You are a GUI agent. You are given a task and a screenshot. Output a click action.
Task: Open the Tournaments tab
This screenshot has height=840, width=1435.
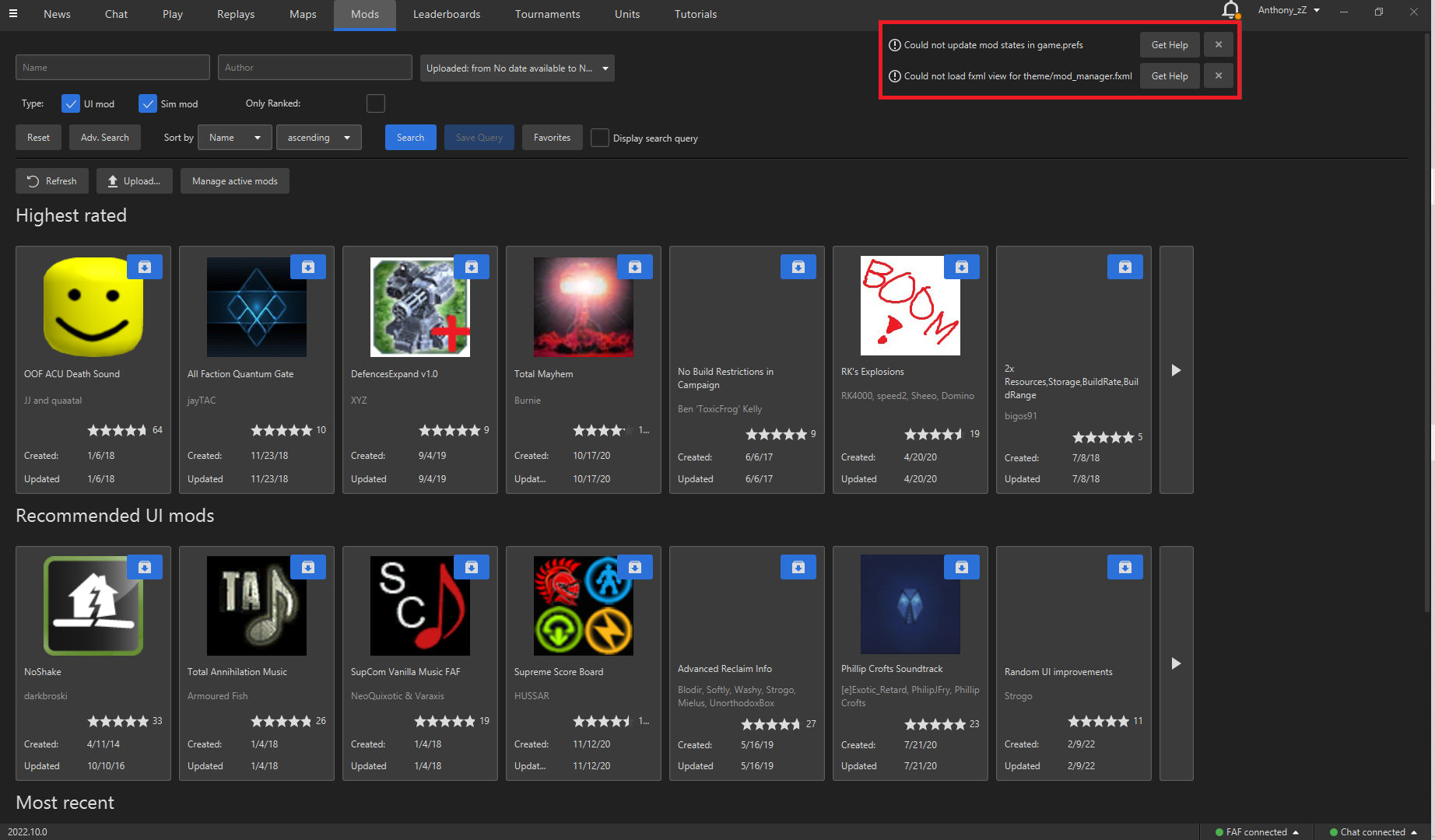click(548, 14)
